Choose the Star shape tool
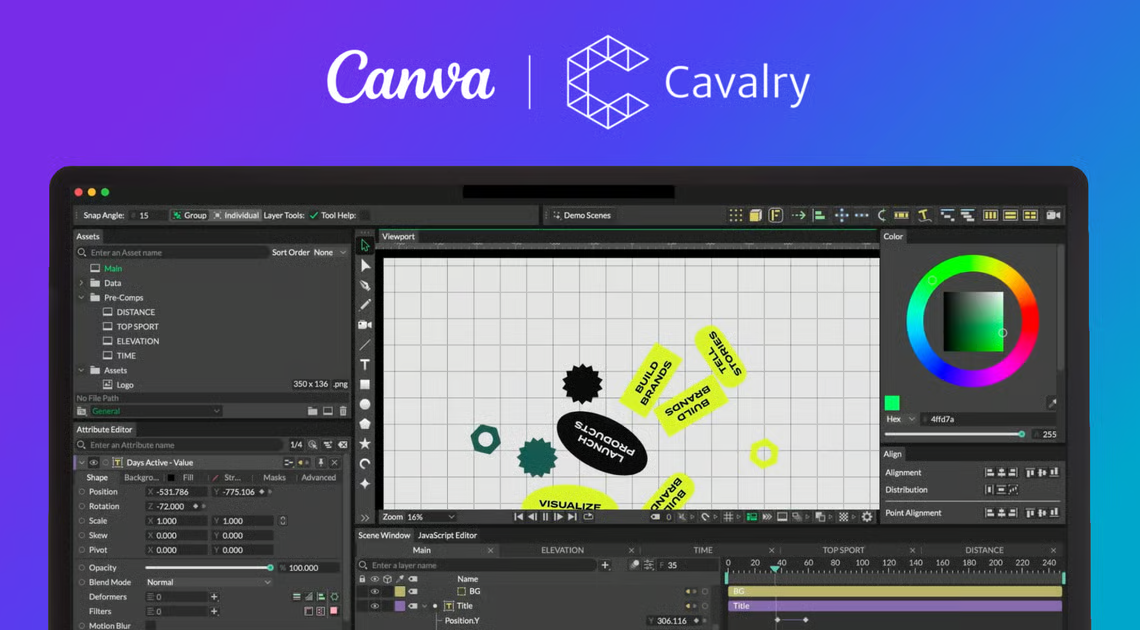 [365, 444]
